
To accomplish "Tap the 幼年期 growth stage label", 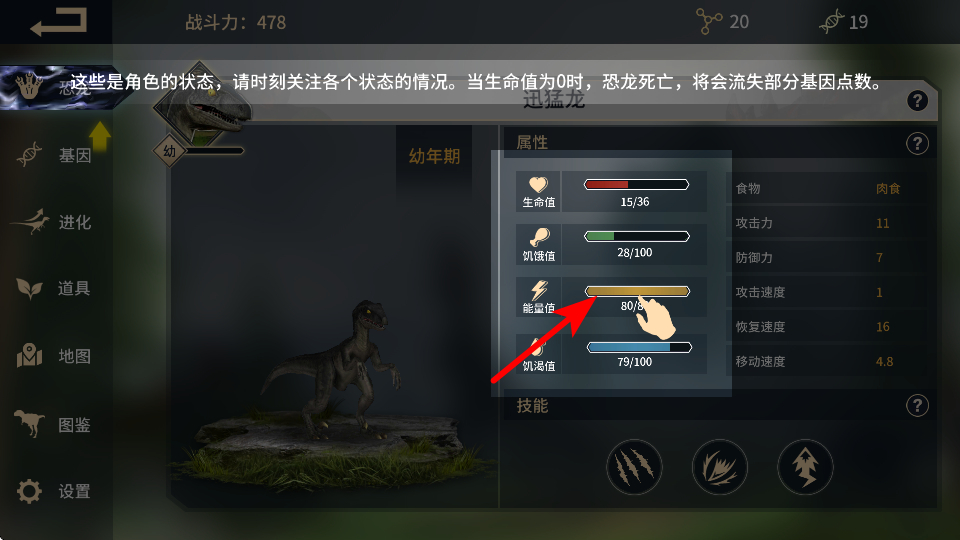I will coord(434,156).
